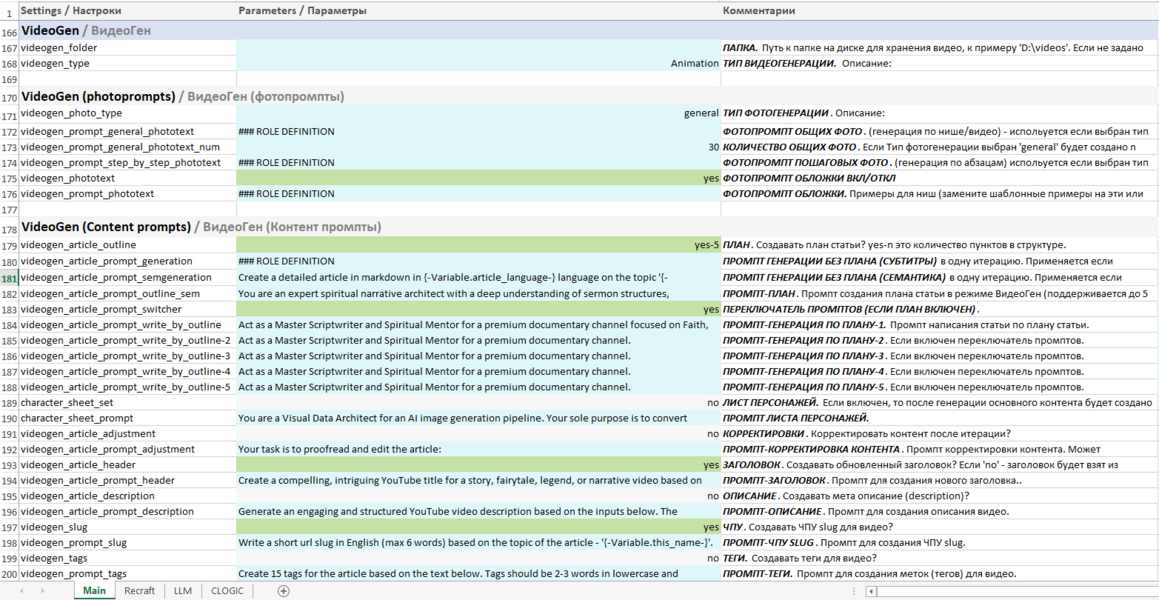The width and height of the screenshot is (1159, 600).
Task: Select the videogen_type Animation value cell
Action: (x=478, y=63)
